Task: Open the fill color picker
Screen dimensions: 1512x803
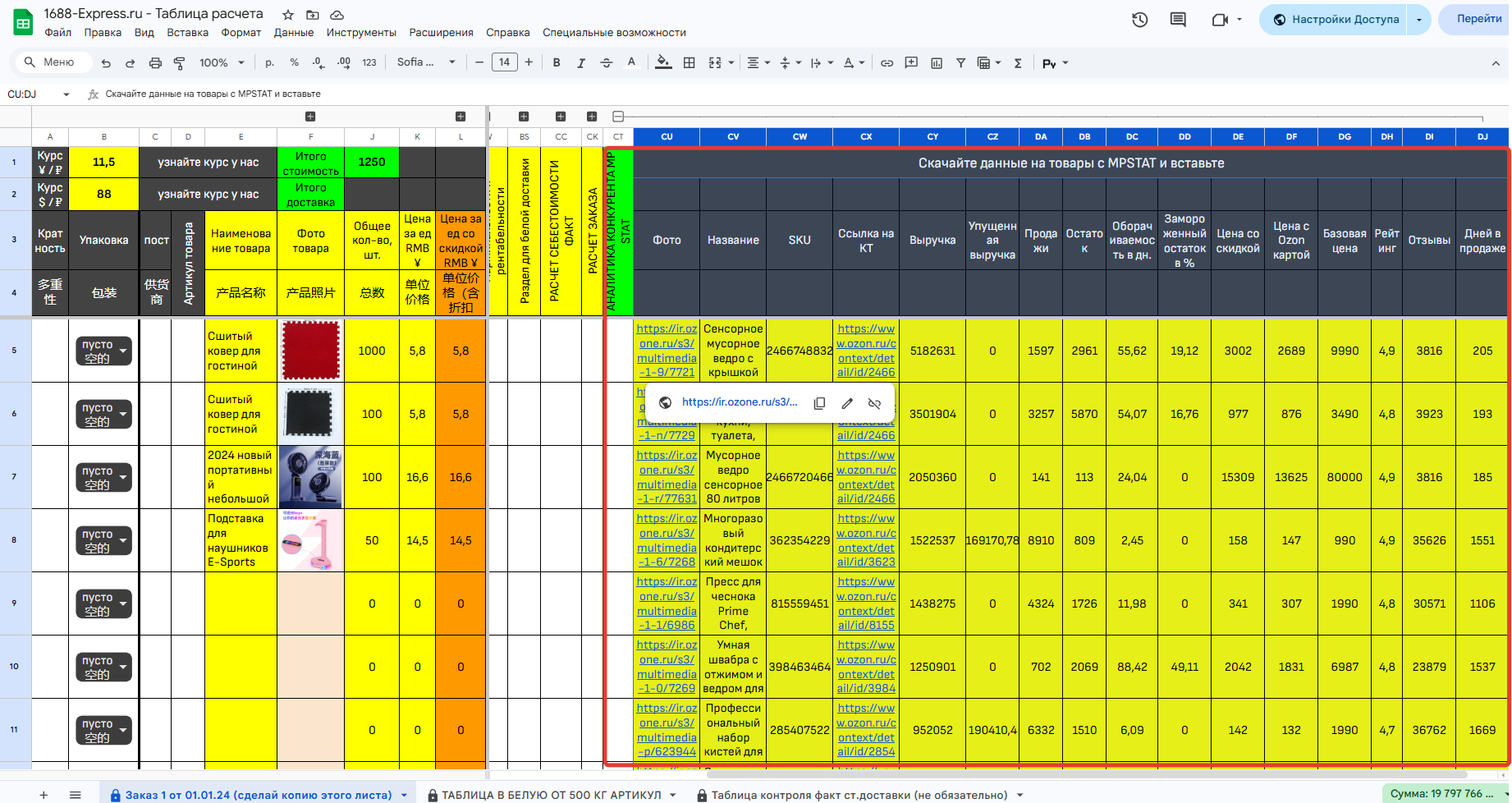Action: (663, 63)
